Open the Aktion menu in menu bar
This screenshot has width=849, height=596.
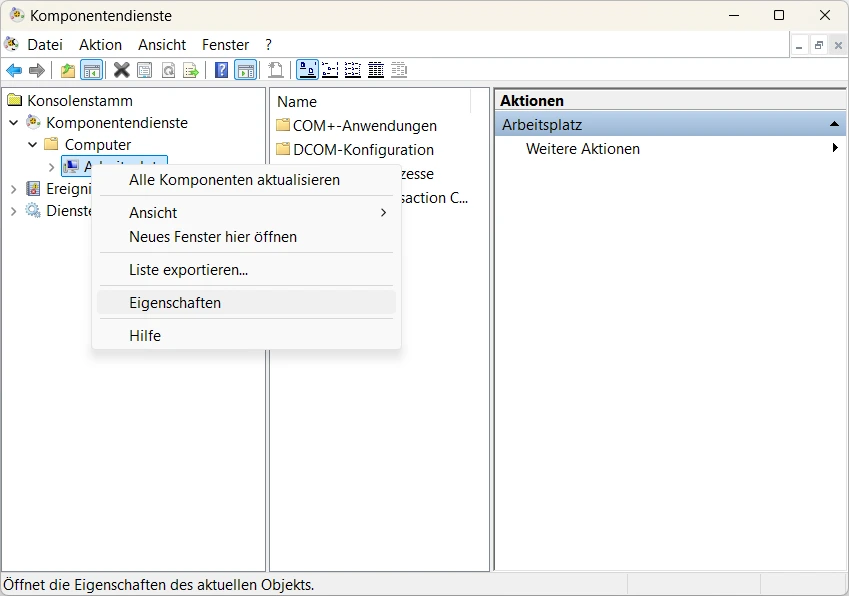tap(100, 45)
